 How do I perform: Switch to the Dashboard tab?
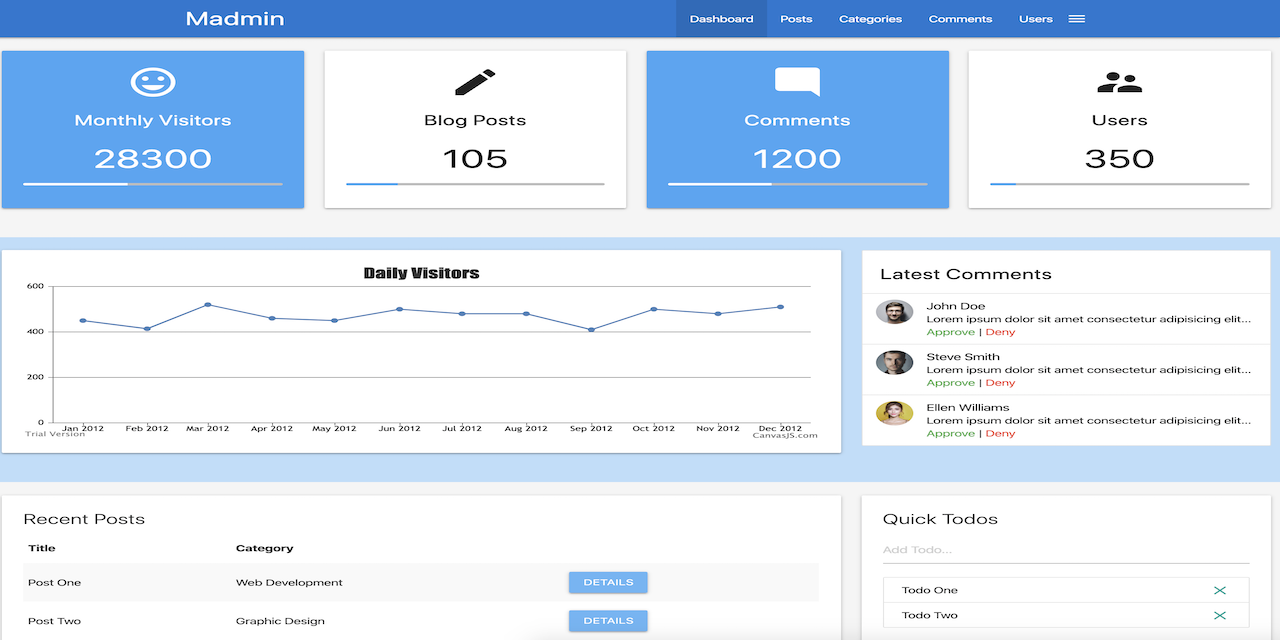[x=720, y=18]
